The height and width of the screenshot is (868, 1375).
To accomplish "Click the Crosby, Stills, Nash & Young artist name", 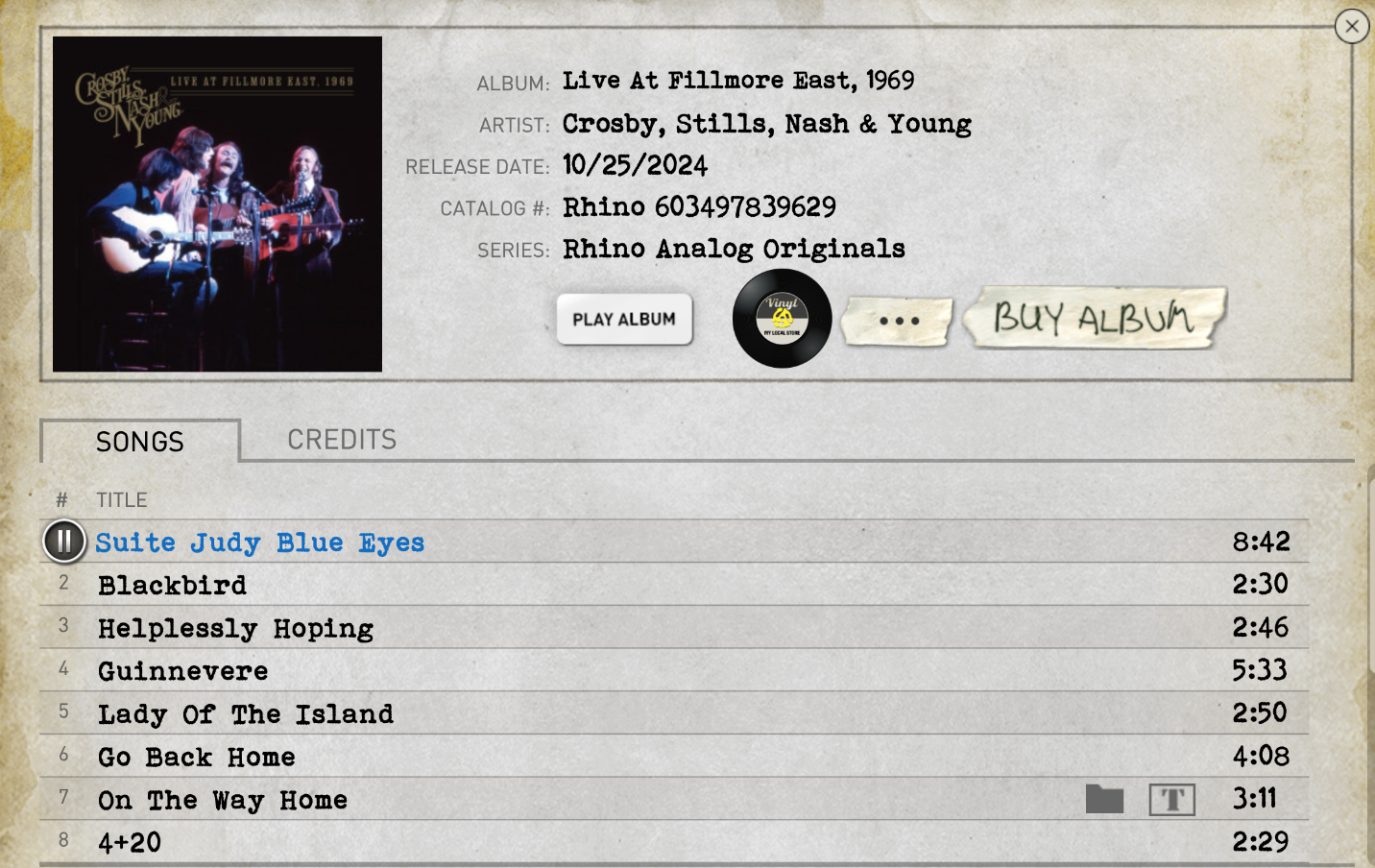I will [766, 124].
